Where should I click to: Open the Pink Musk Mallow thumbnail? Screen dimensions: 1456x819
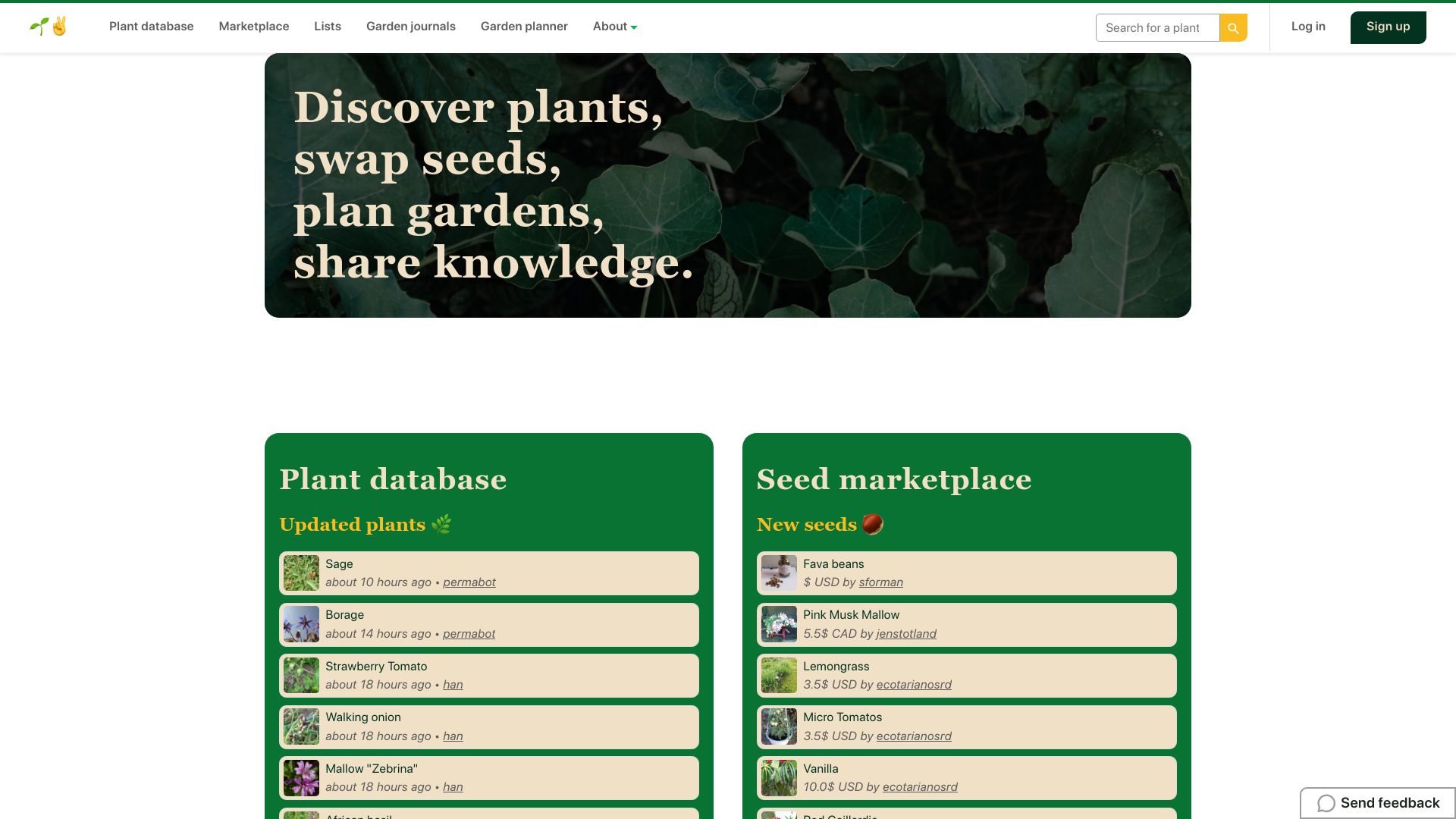pyautogui.click(x=779, y=625)
